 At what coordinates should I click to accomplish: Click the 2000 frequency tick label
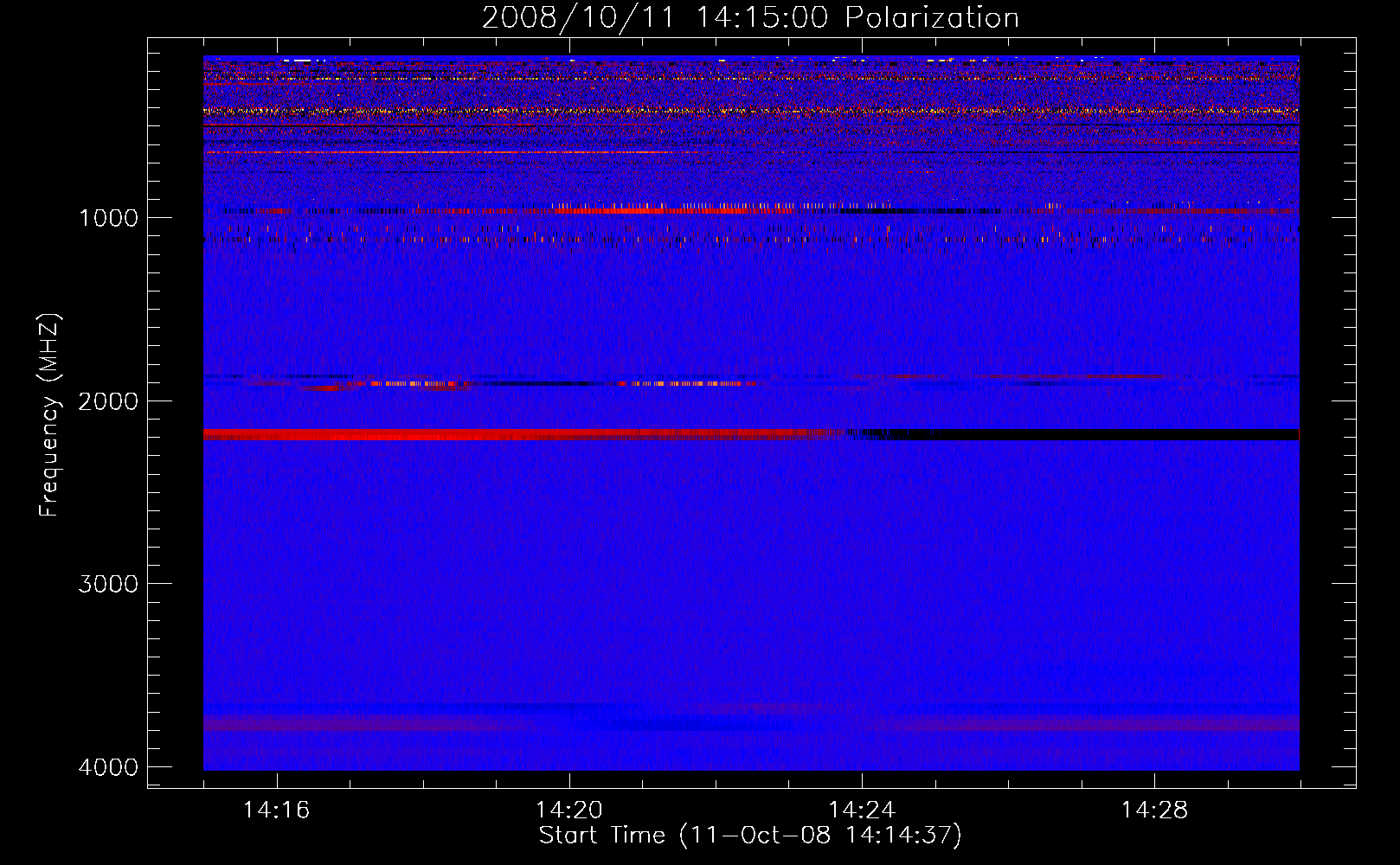point(108,400)
